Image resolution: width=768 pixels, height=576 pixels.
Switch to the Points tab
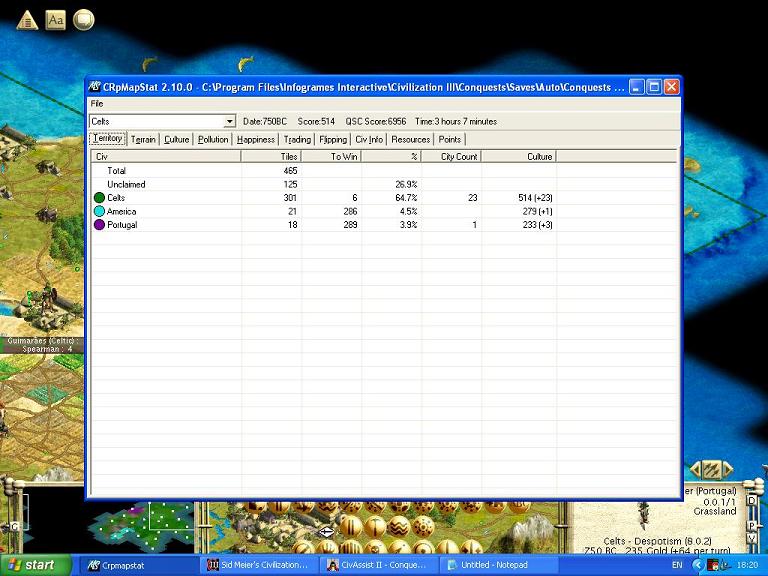pyautogui.click(x=450, y=140)
